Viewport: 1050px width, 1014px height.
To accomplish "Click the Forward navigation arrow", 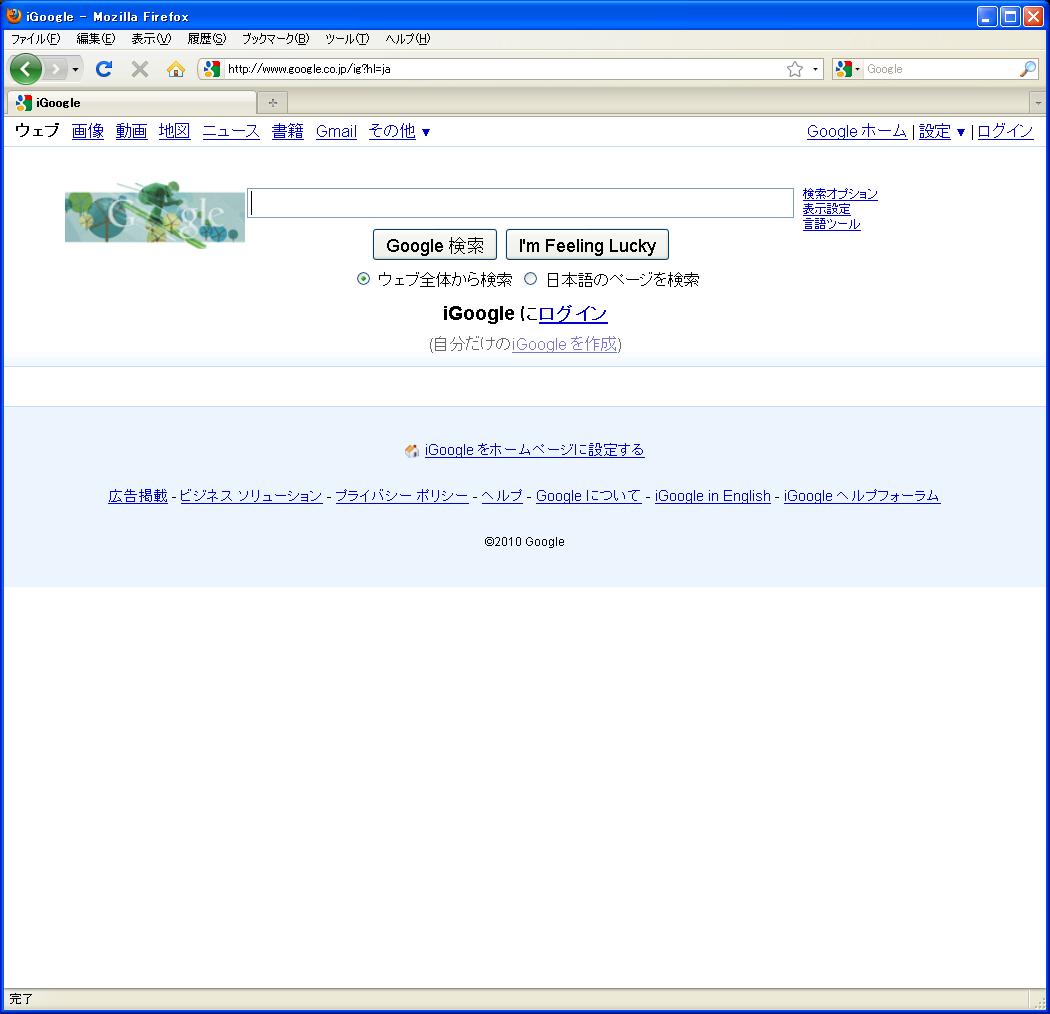I will point(56,69).
